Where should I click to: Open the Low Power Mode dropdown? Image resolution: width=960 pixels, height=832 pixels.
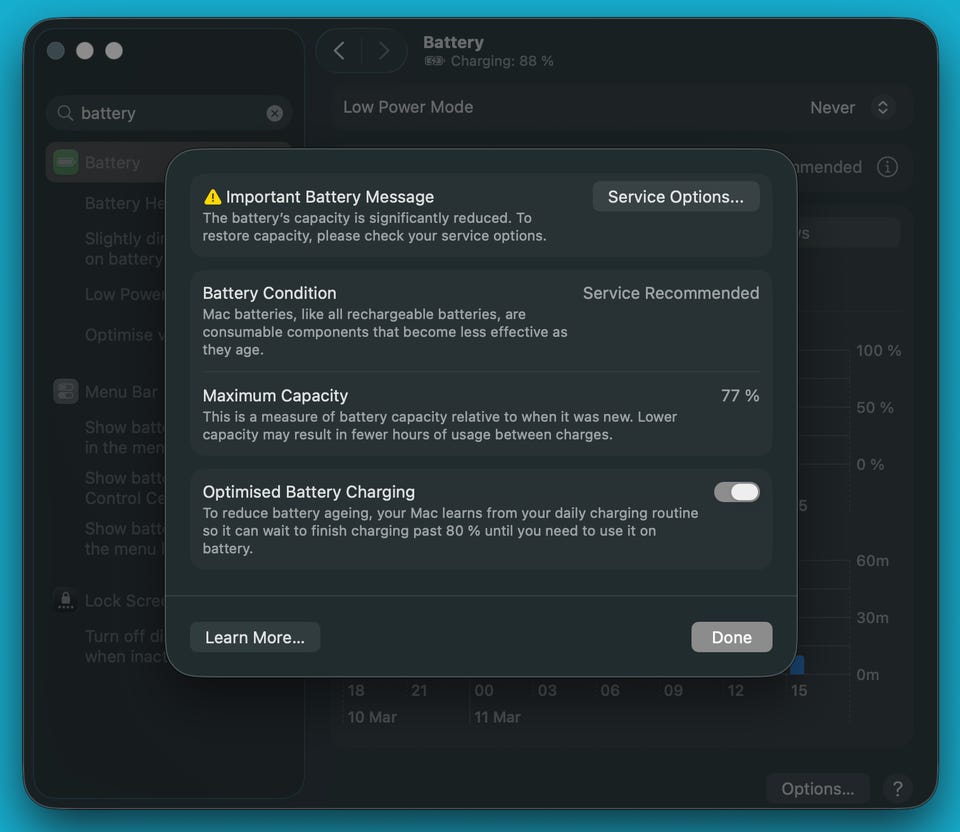coord(881,108)
